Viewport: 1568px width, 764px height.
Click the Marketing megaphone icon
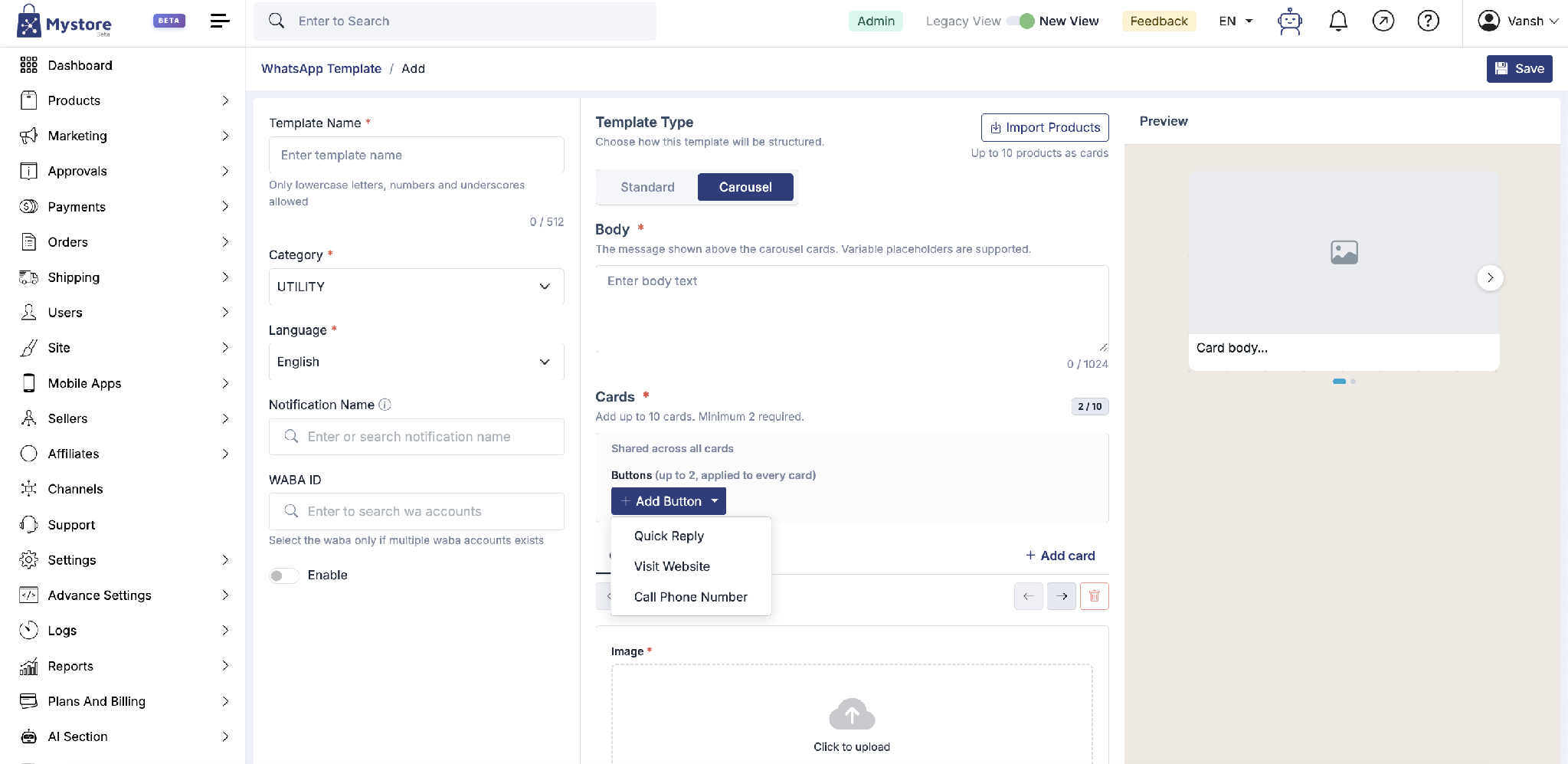28,136
